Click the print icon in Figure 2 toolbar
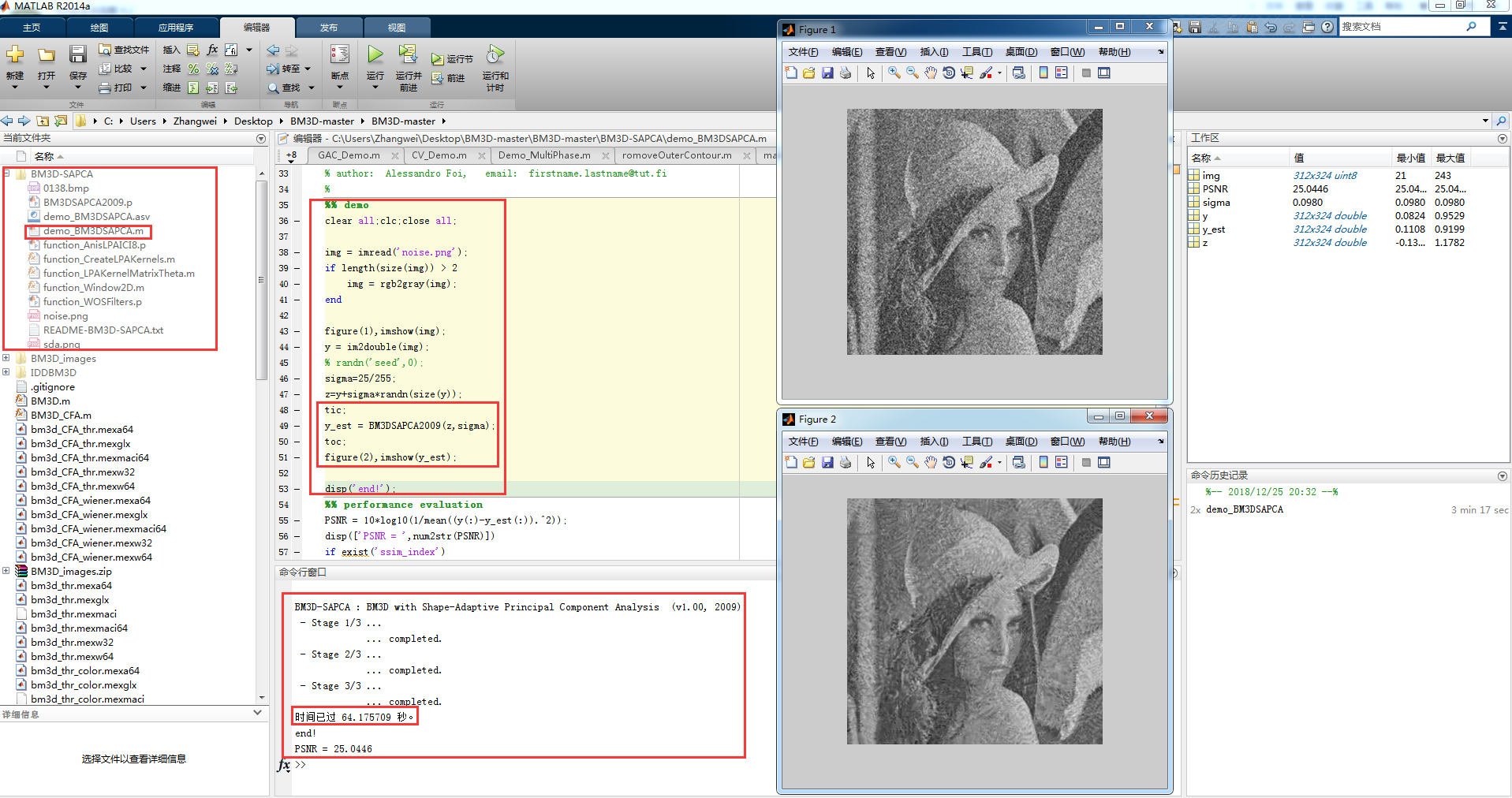 coord(846,462)
